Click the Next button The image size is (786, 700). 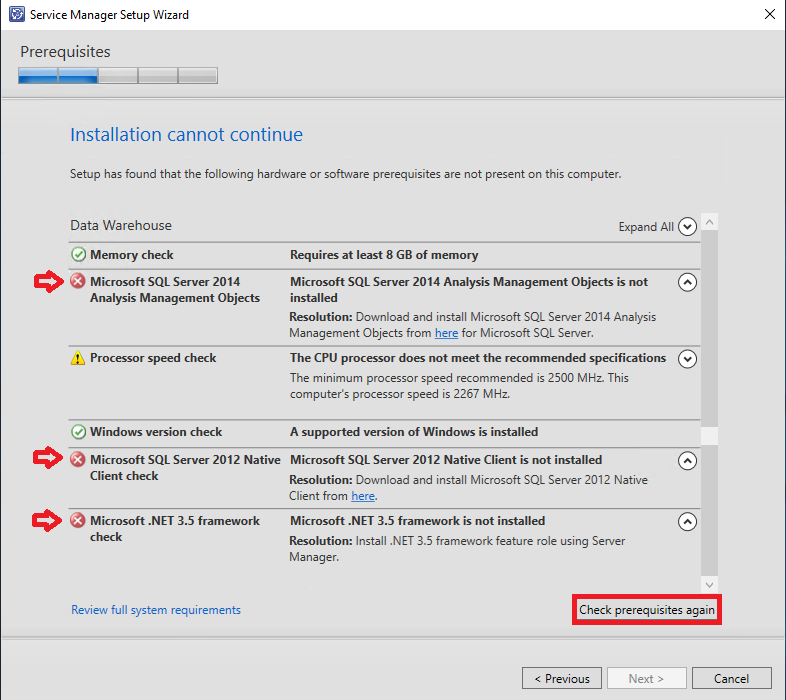(x=647, y=678)
